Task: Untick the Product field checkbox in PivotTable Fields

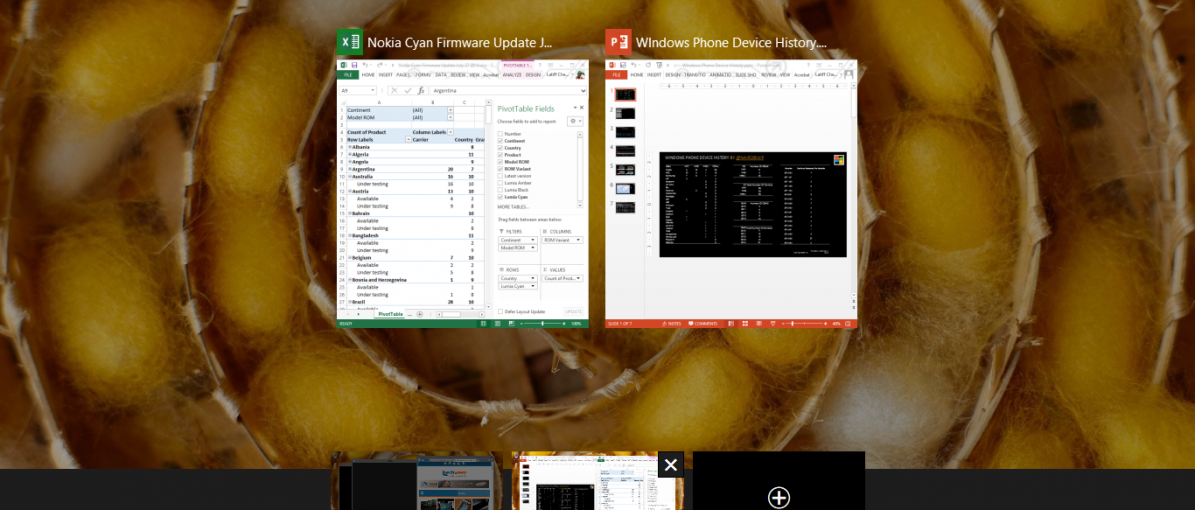Action: pos(500,155)
